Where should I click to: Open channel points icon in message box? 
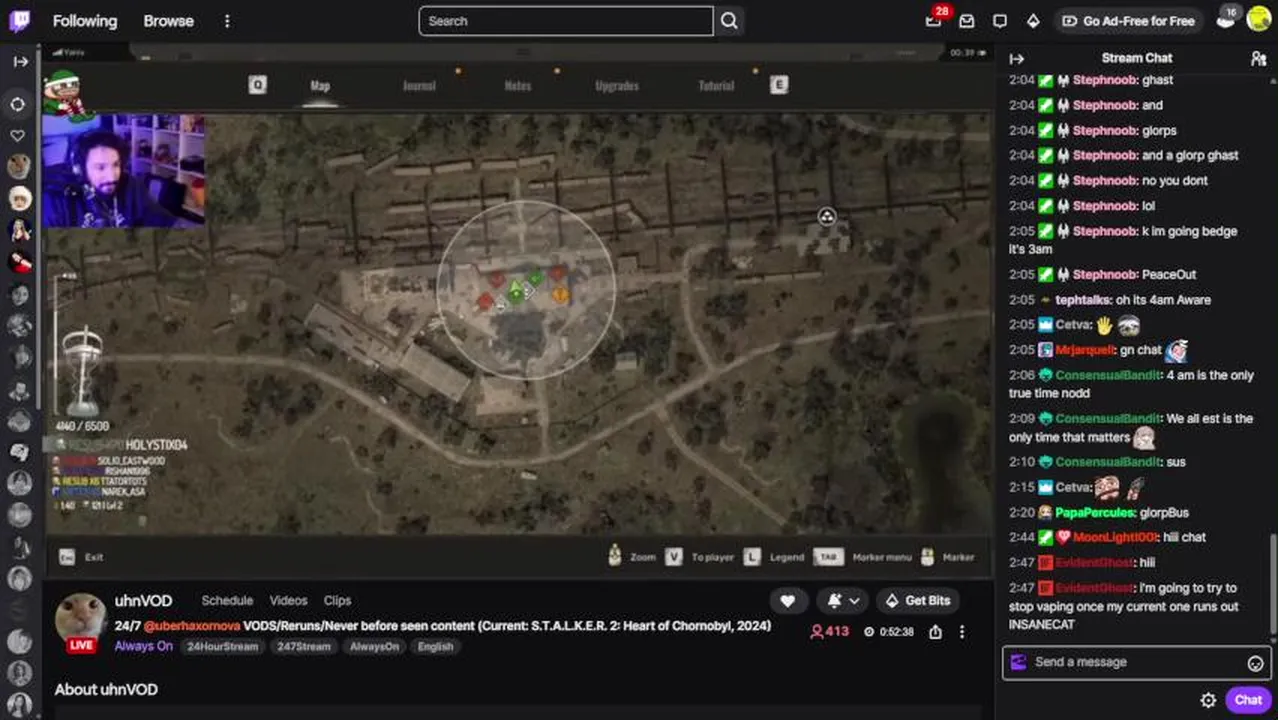1019,662
